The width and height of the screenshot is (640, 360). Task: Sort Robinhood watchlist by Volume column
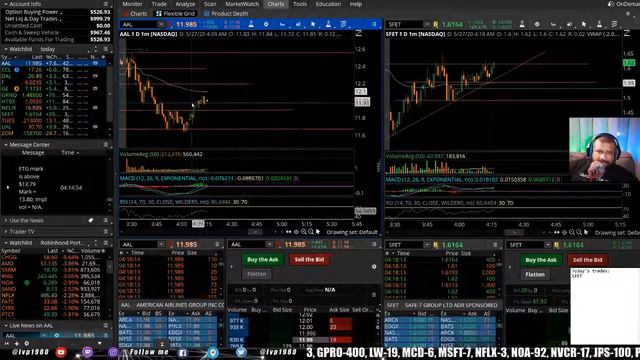90,251
